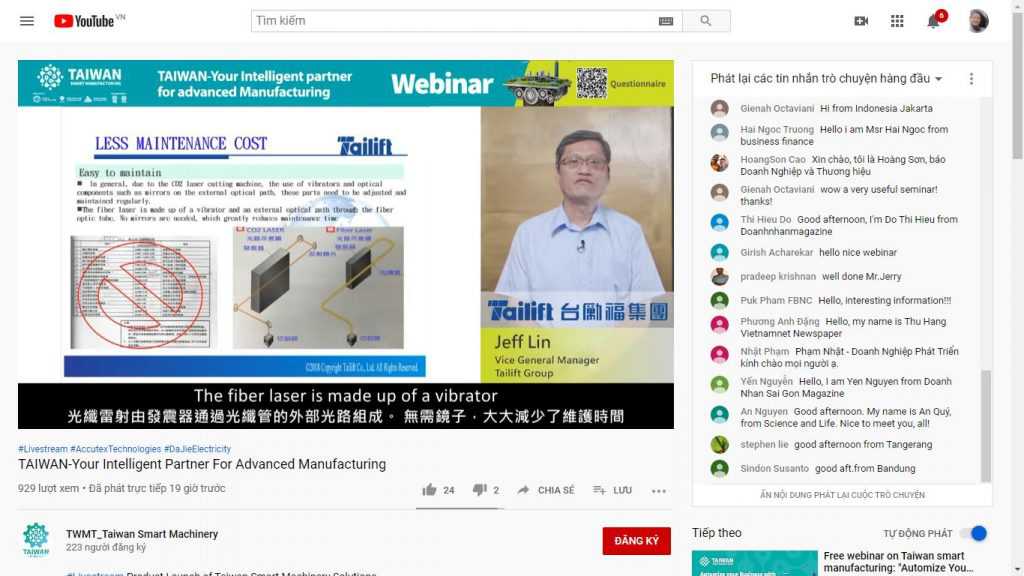Expand the top chat replay dropdown
1024x576 pixels.
tap(826, 79)
